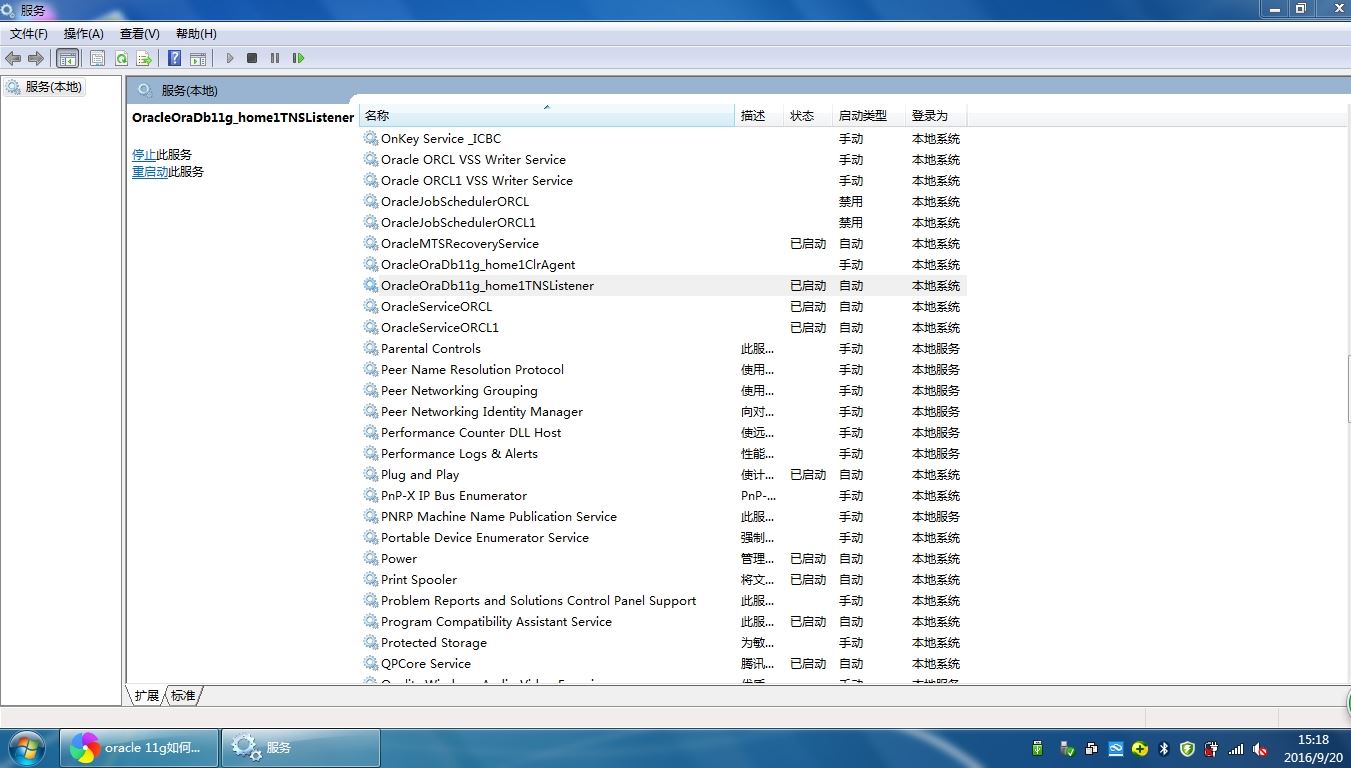Sort by the 描述 column header
The height and width of the screenshot is (768, 1351).
(760, 116)
